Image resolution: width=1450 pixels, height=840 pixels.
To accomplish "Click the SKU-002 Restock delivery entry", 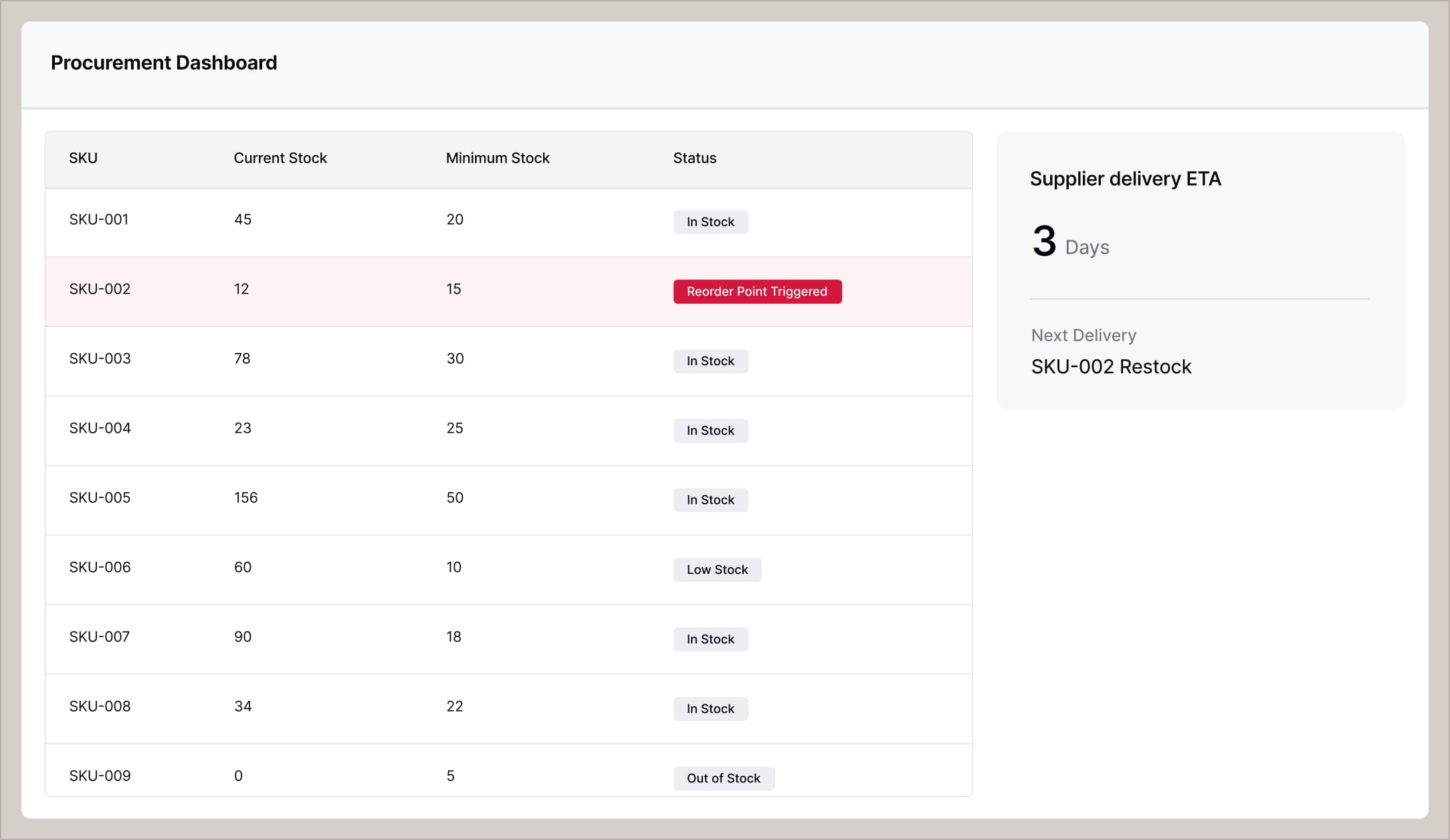I will (x=1111, y=366).
